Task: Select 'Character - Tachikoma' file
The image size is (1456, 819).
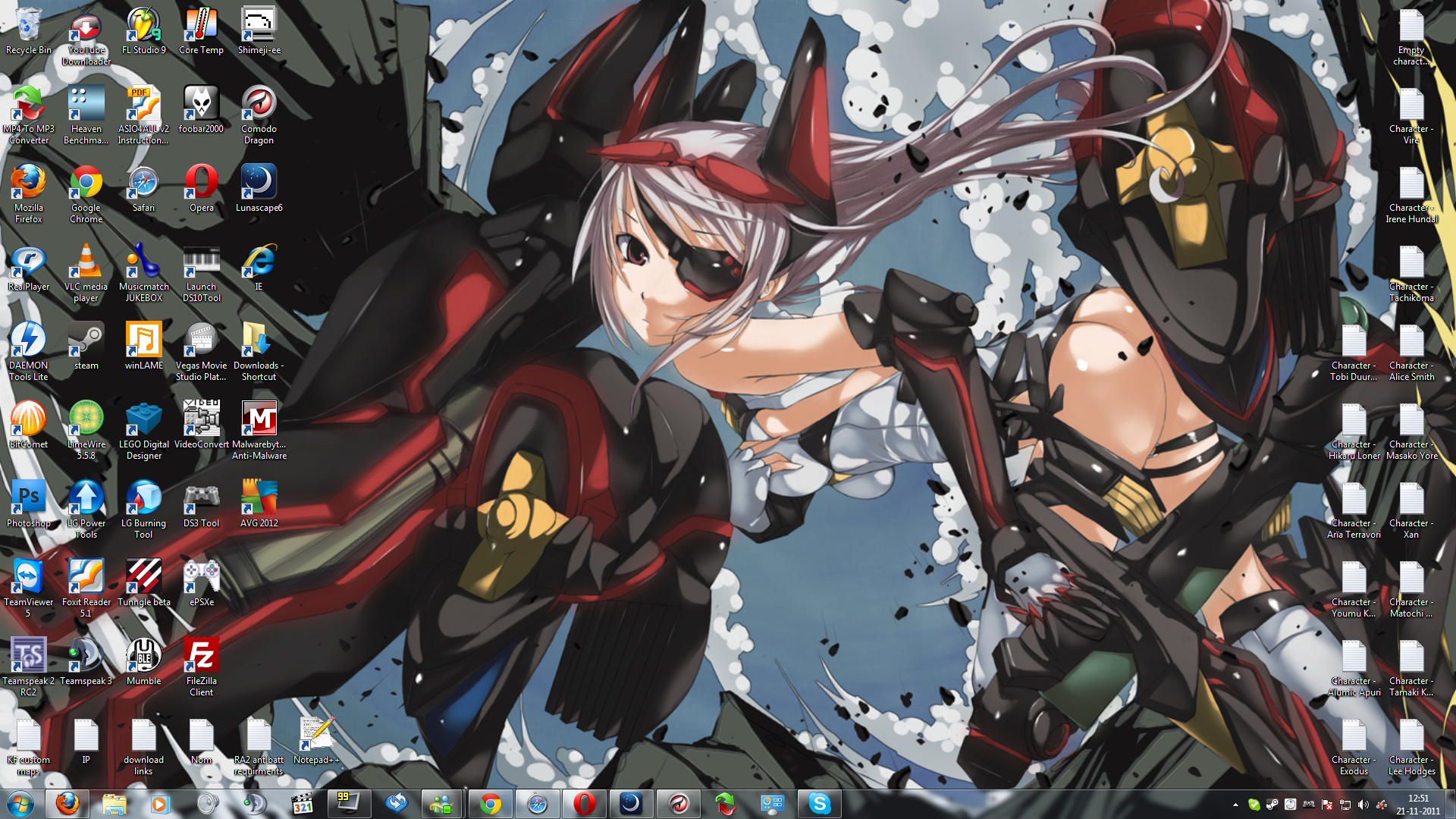Action: pyautogui.click(x=1411, y=273)
